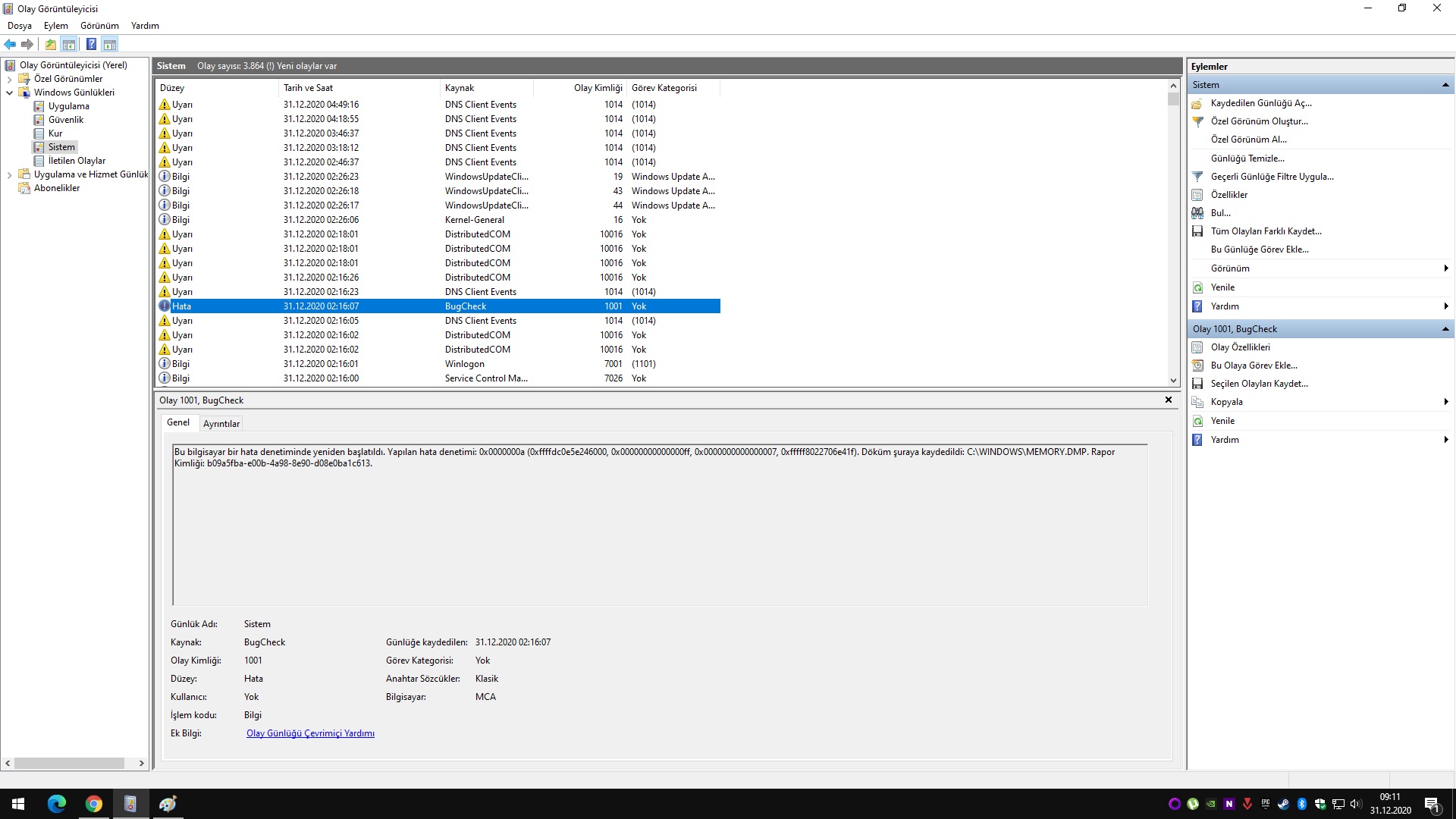This screenshot has width=1456, height=819.
Task: Expand the Görünüm submenu arrow
Action: (1445, 268)
